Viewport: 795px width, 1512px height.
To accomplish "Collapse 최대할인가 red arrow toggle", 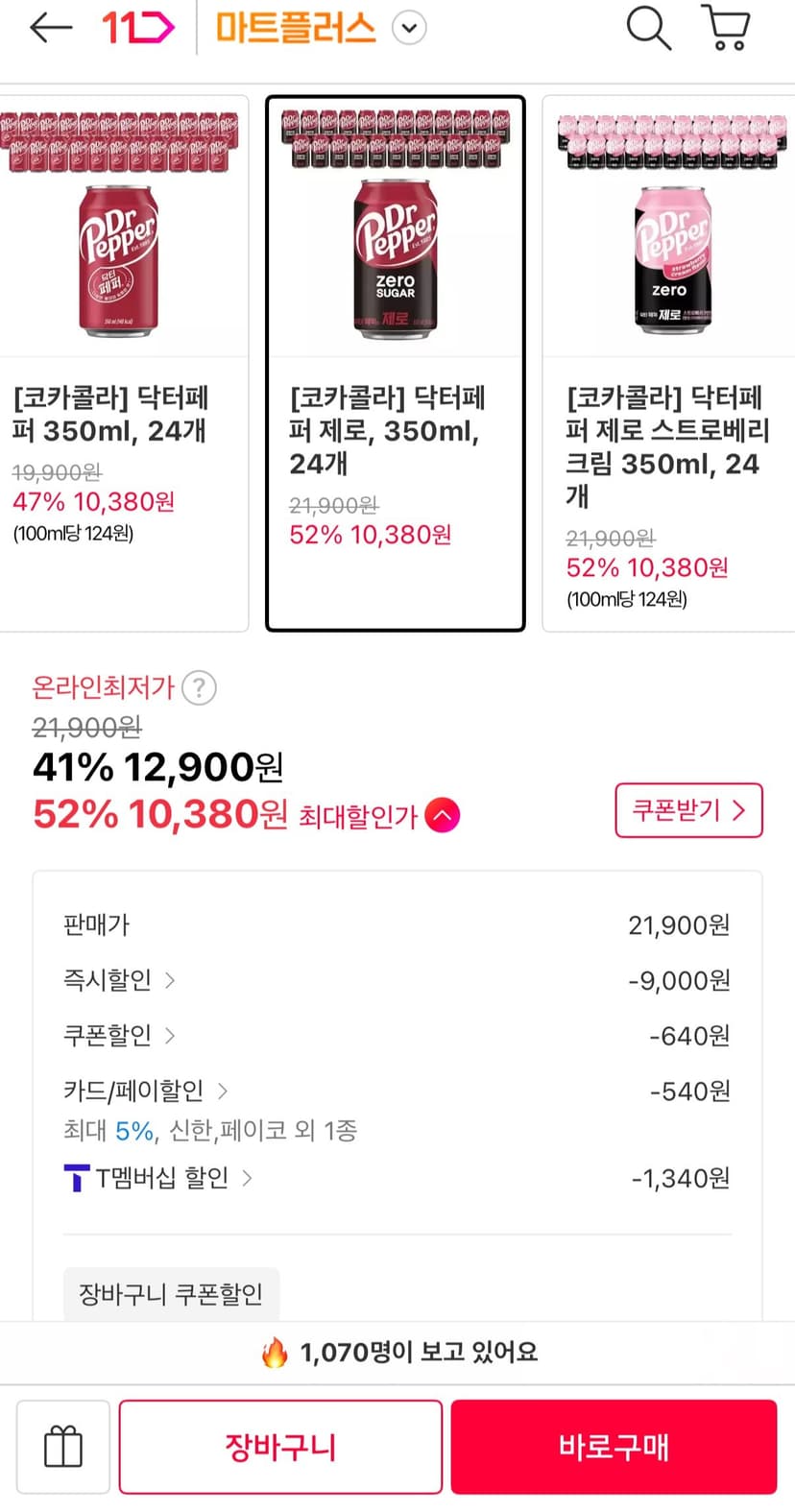I will click(x=443, y=815).
